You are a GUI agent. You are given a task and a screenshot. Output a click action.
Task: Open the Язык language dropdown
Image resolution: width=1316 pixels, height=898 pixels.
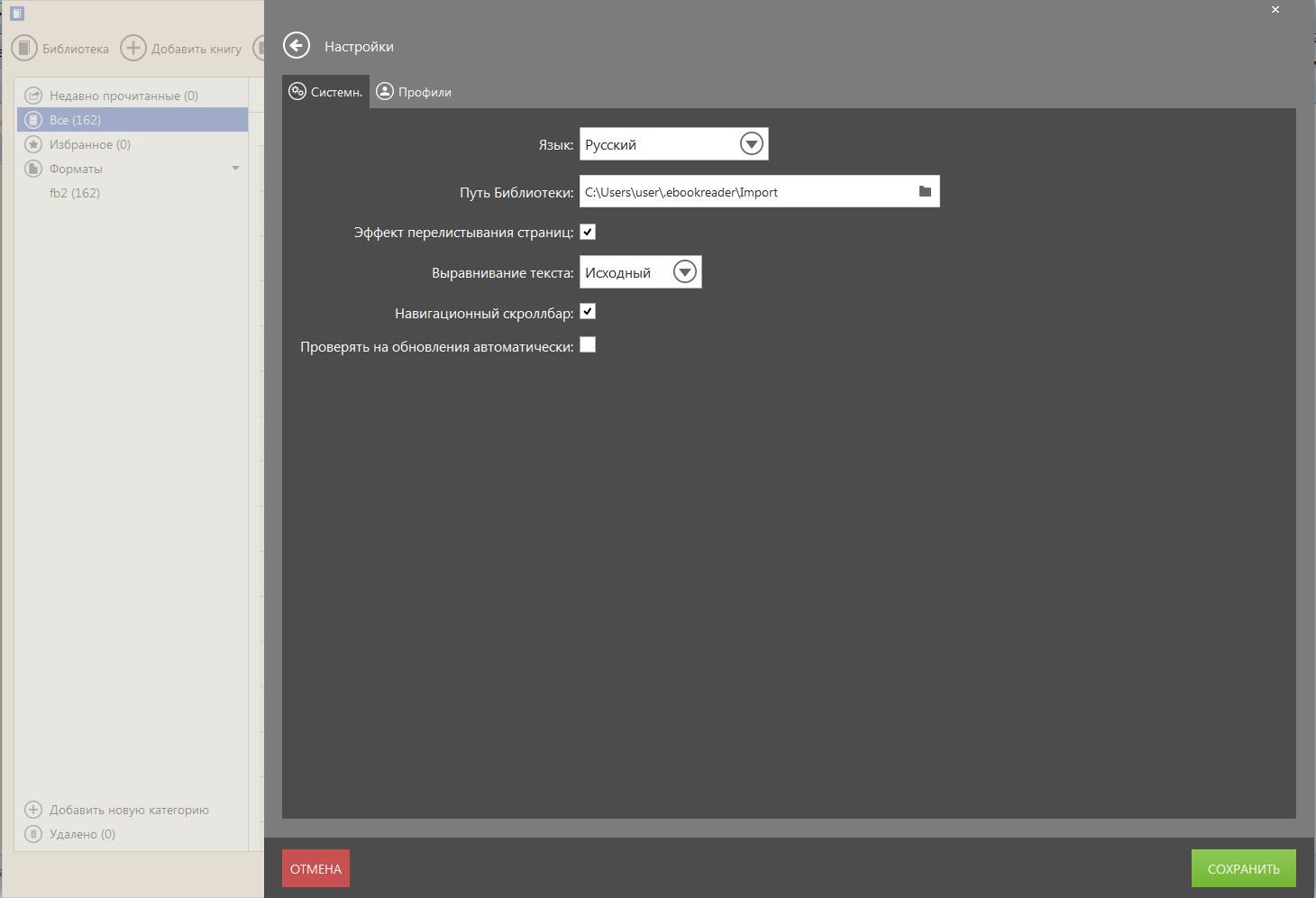coord(673,144)
